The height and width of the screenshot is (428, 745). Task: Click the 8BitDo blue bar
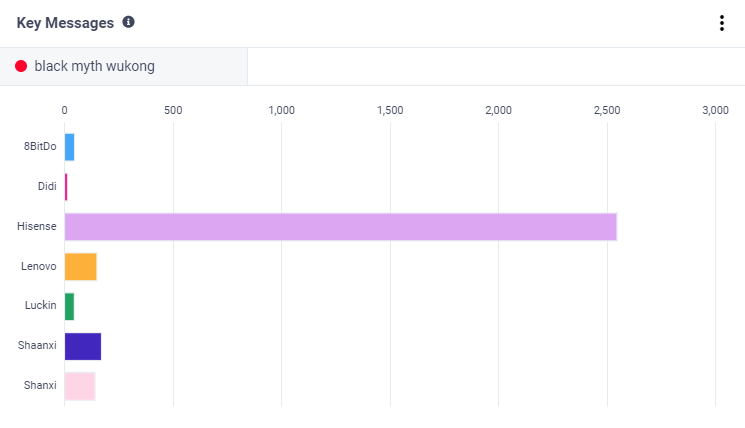coord(69,147)
